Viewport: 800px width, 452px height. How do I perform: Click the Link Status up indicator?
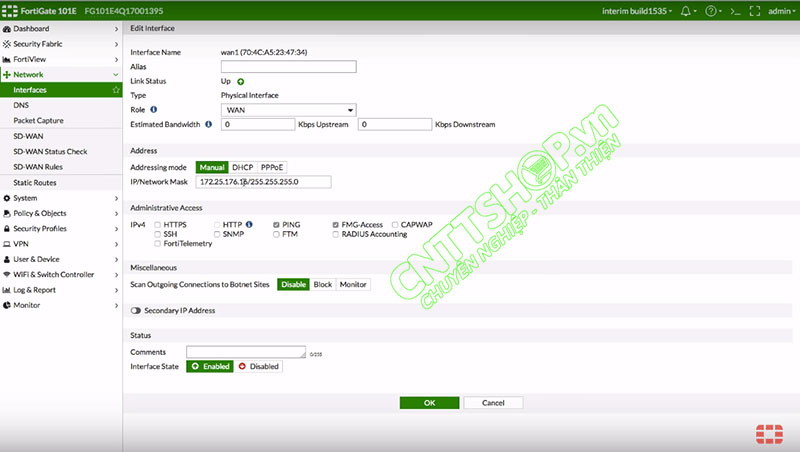pos(241,82)
